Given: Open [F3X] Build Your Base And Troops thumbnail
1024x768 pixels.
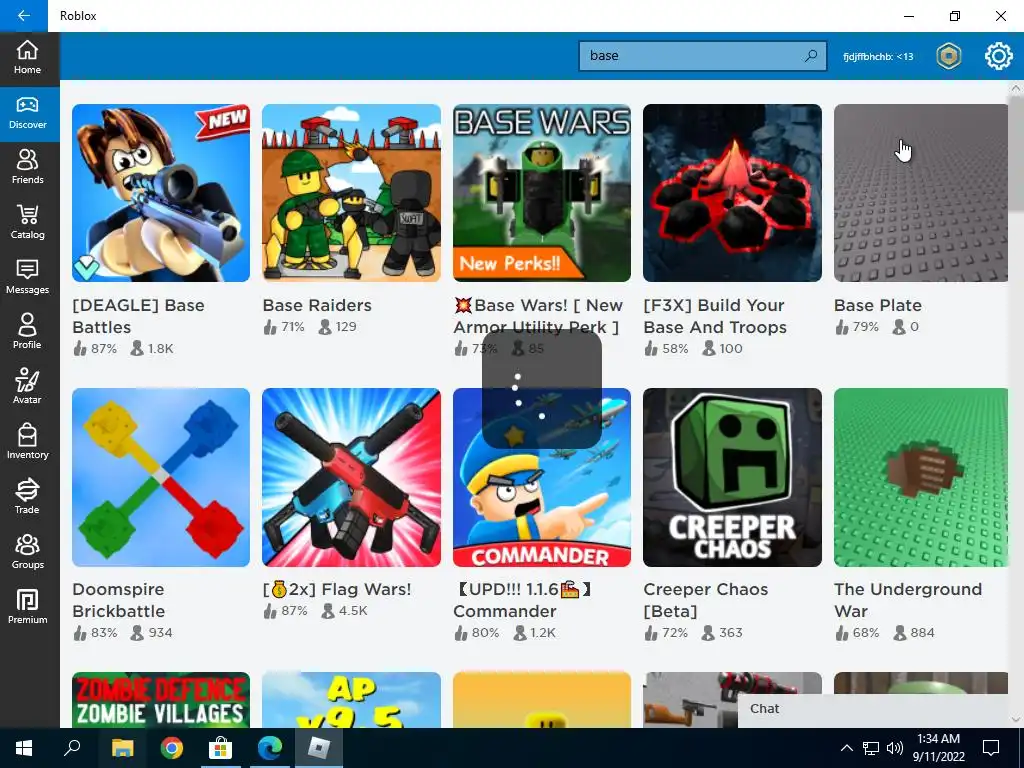Looking at the screenshot, I should click(x=732, y=193).
